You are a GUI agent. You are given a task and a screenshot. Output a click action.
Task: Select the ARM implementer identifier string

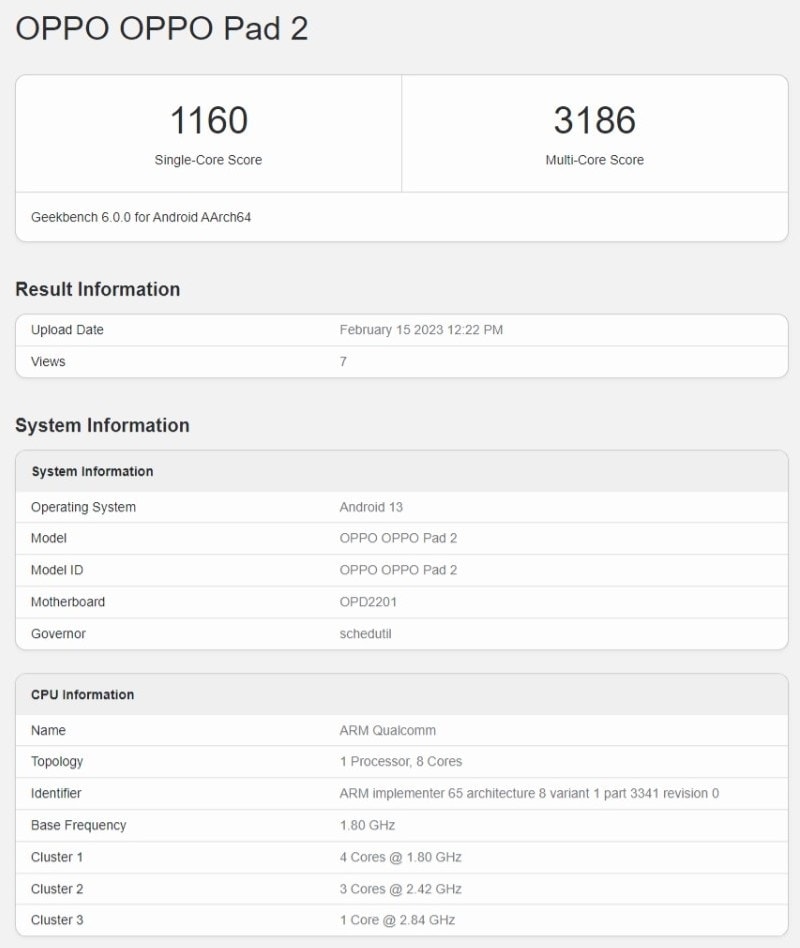[529, 794]
